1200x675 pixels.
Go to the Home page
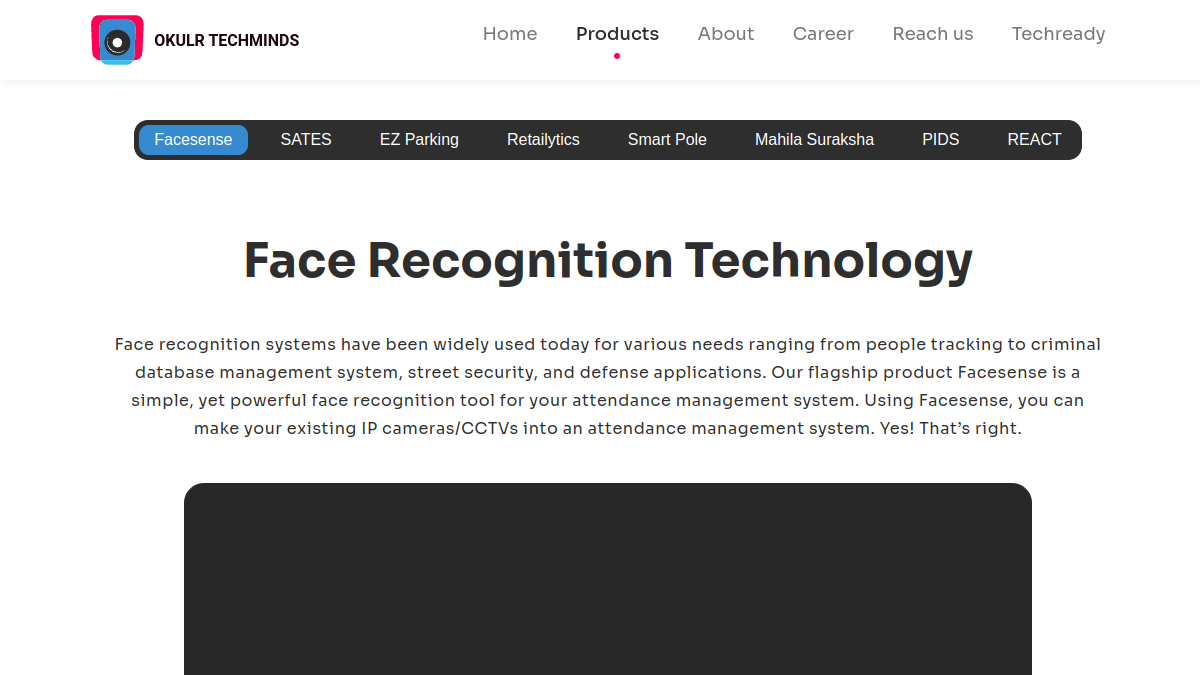coord(510,34)
